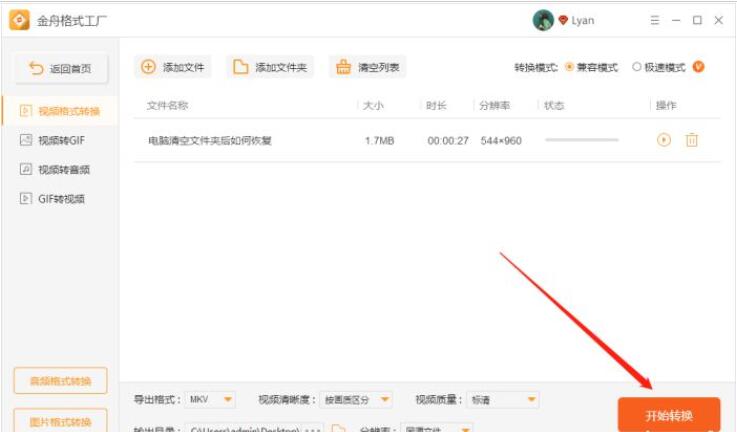Open the hamburger menu in title bar
The height and width of the screenshot is (432, 737).
click(655, 20)
